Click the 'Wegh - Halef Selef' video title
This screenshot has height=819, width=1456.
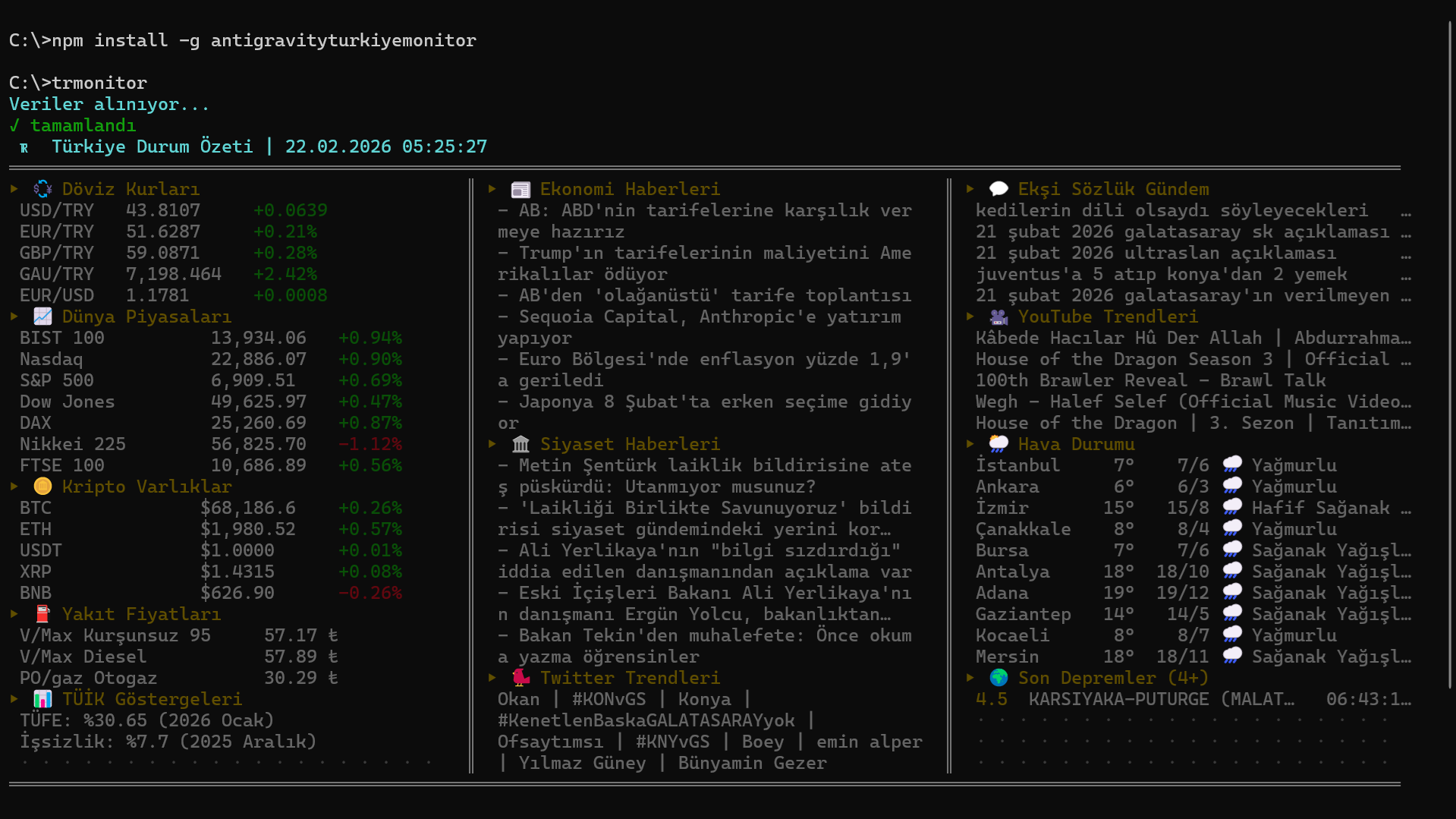coord(1193,402)
